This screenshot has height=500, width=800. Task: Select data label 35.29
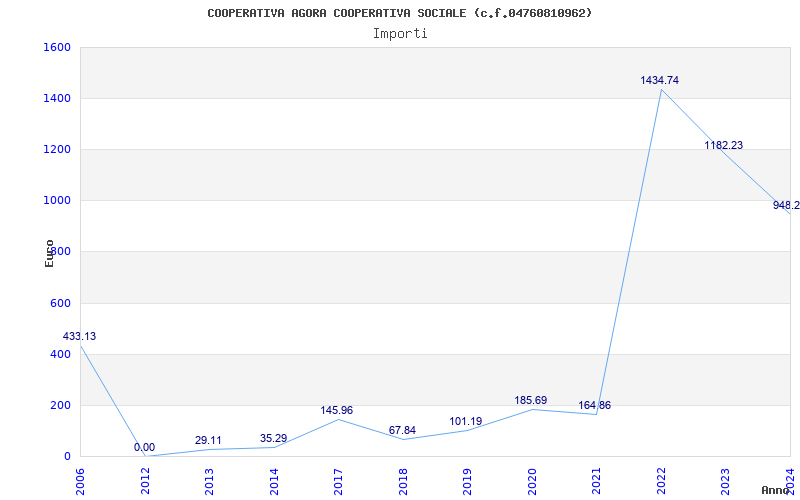[273, 438]
